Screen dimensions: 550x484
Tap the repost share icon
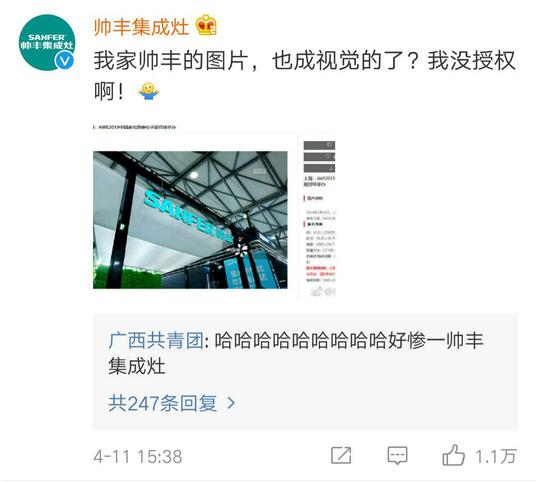(x=341, y=456)
